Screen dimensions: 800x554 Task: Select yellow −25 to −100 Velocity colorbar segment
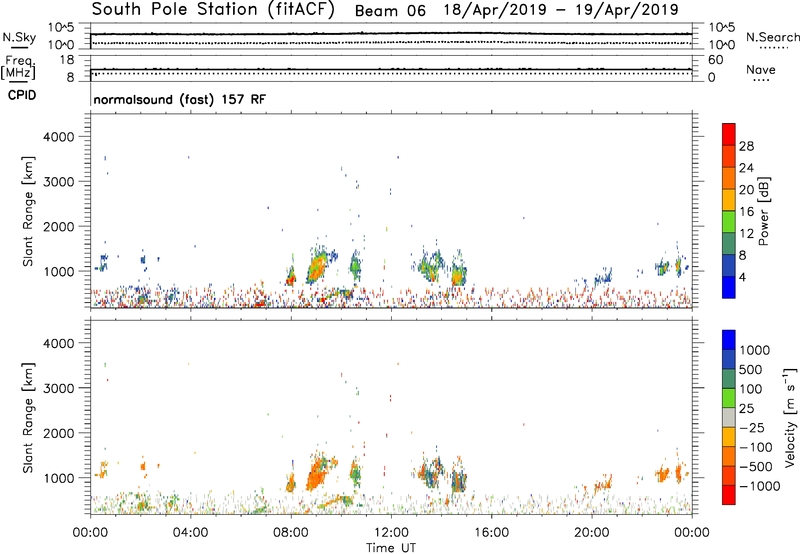click(x=729, y=437)
